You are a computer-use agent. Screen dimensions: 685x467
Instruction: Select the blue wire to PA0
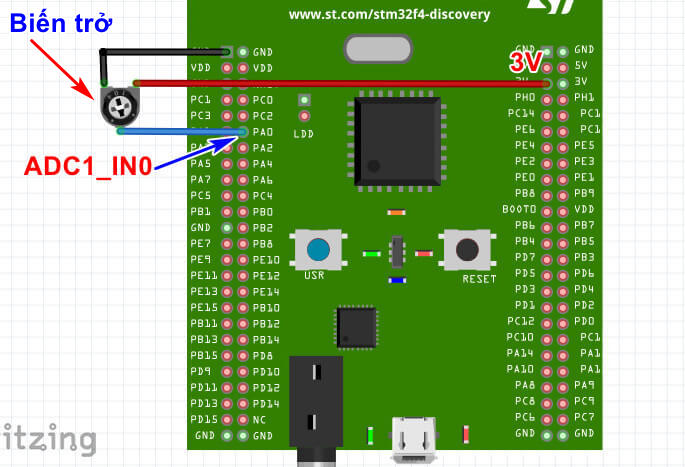point(180,131)
